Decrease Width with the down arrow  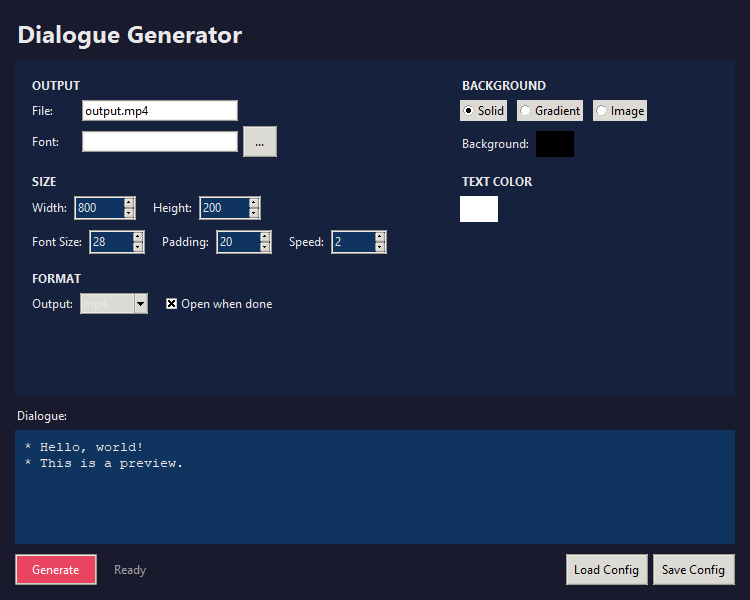[x=129, y=213]
